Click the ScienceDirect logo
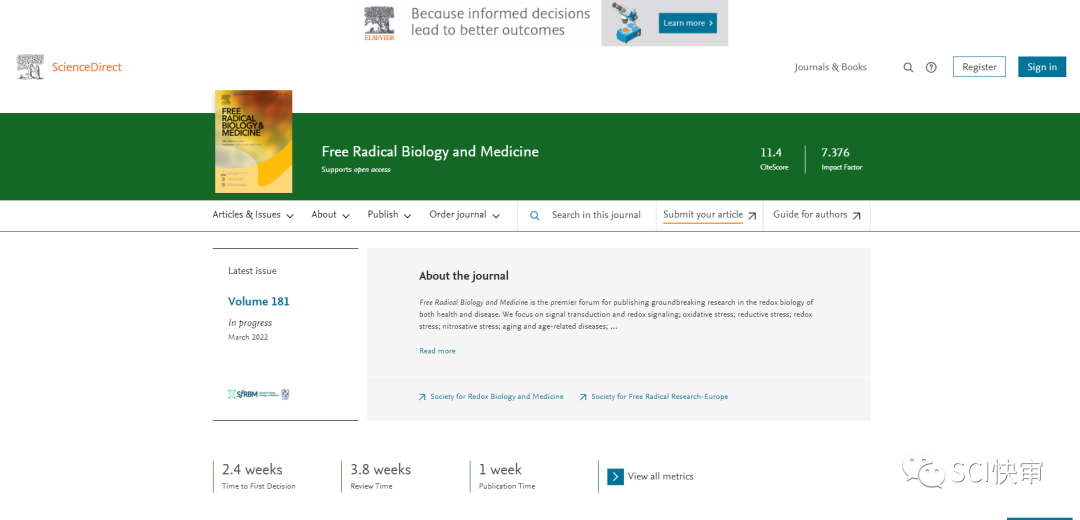The image size is (1080, 520). pos(69,67)
